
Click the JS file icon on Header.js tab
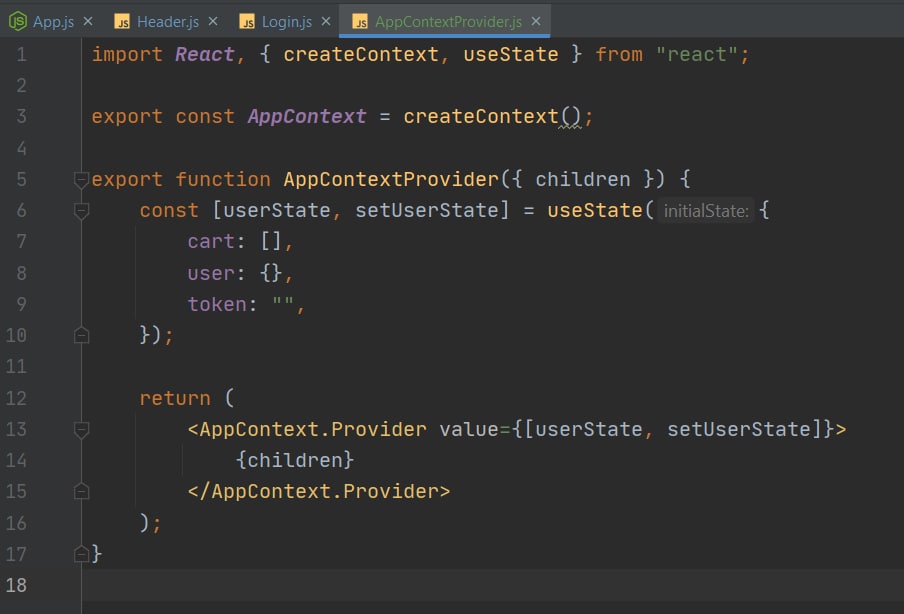(x=123, y=21)
